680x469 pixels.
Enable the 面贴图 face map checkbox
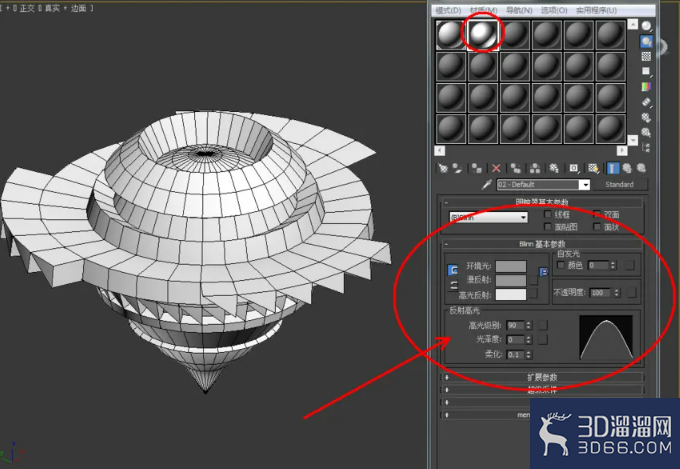click(548, 227)
